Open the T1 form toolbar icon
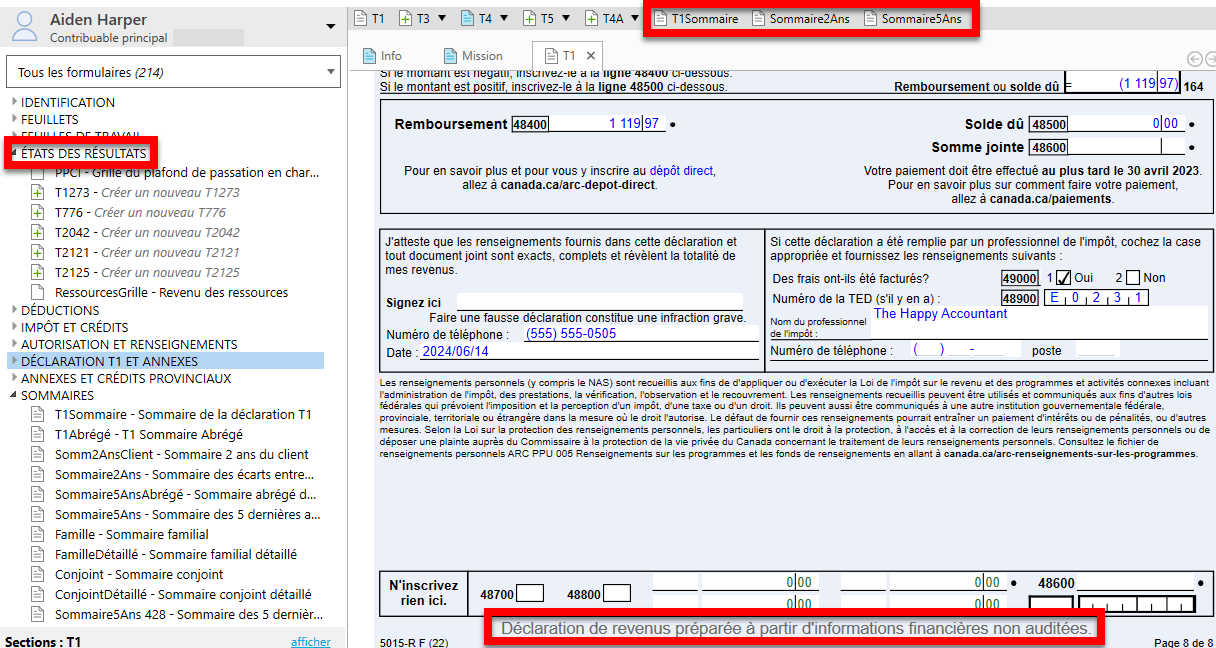Viewport: 1216px width, 648px height. pos(361,18)
